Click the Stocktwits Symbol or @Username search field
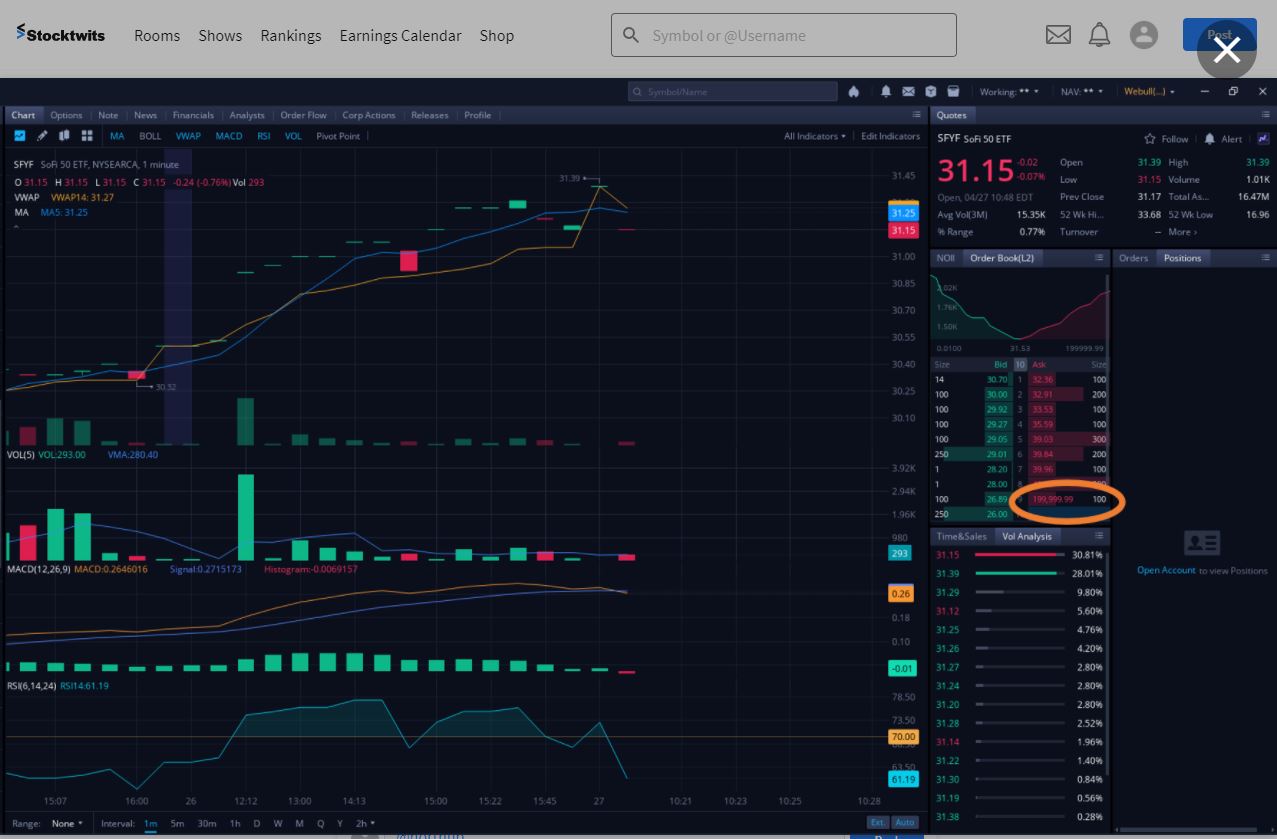 tap(784, 35)
